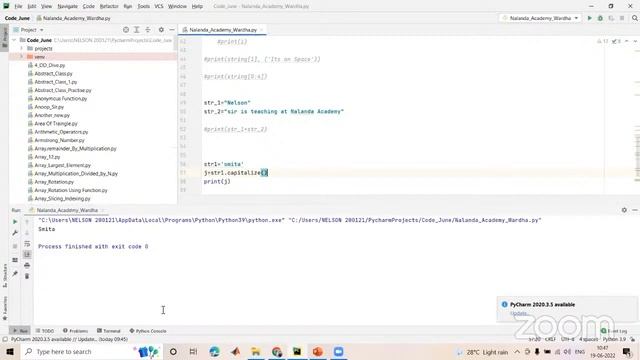Hide the Project tool window
This screenshot has width=640, height=360.
coord(172,30)
